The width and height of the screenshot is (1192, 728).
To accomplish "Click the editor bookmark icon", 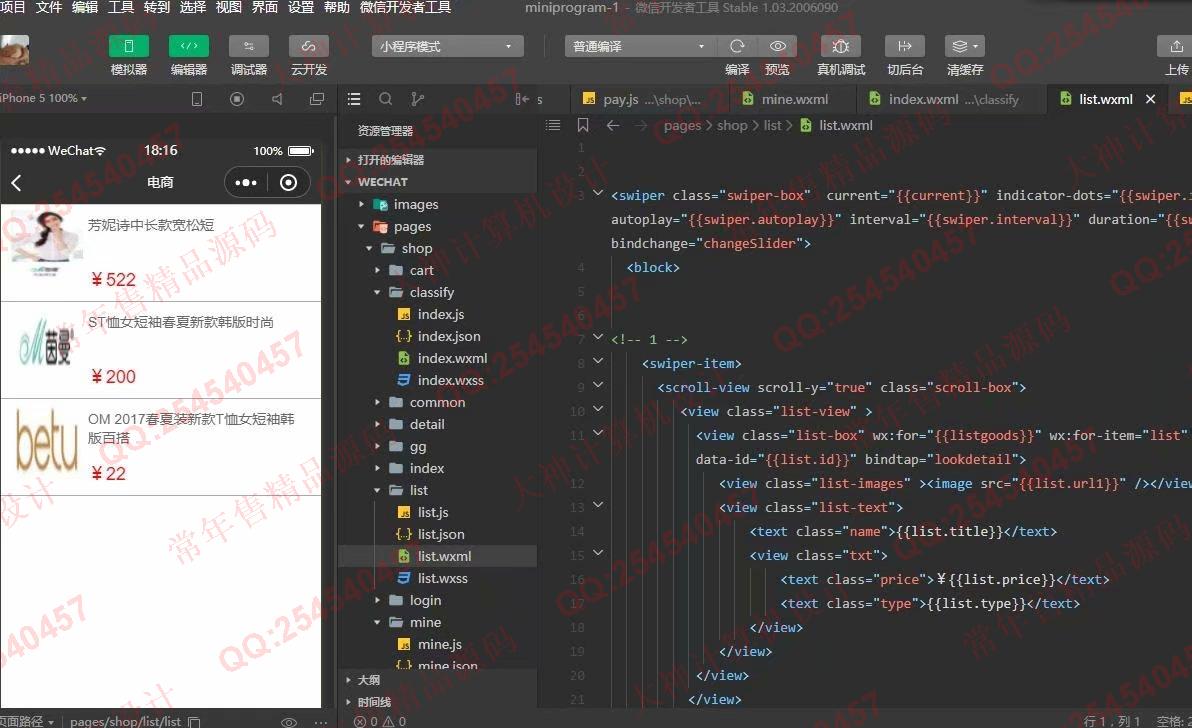I will click(x=583, y=125).
